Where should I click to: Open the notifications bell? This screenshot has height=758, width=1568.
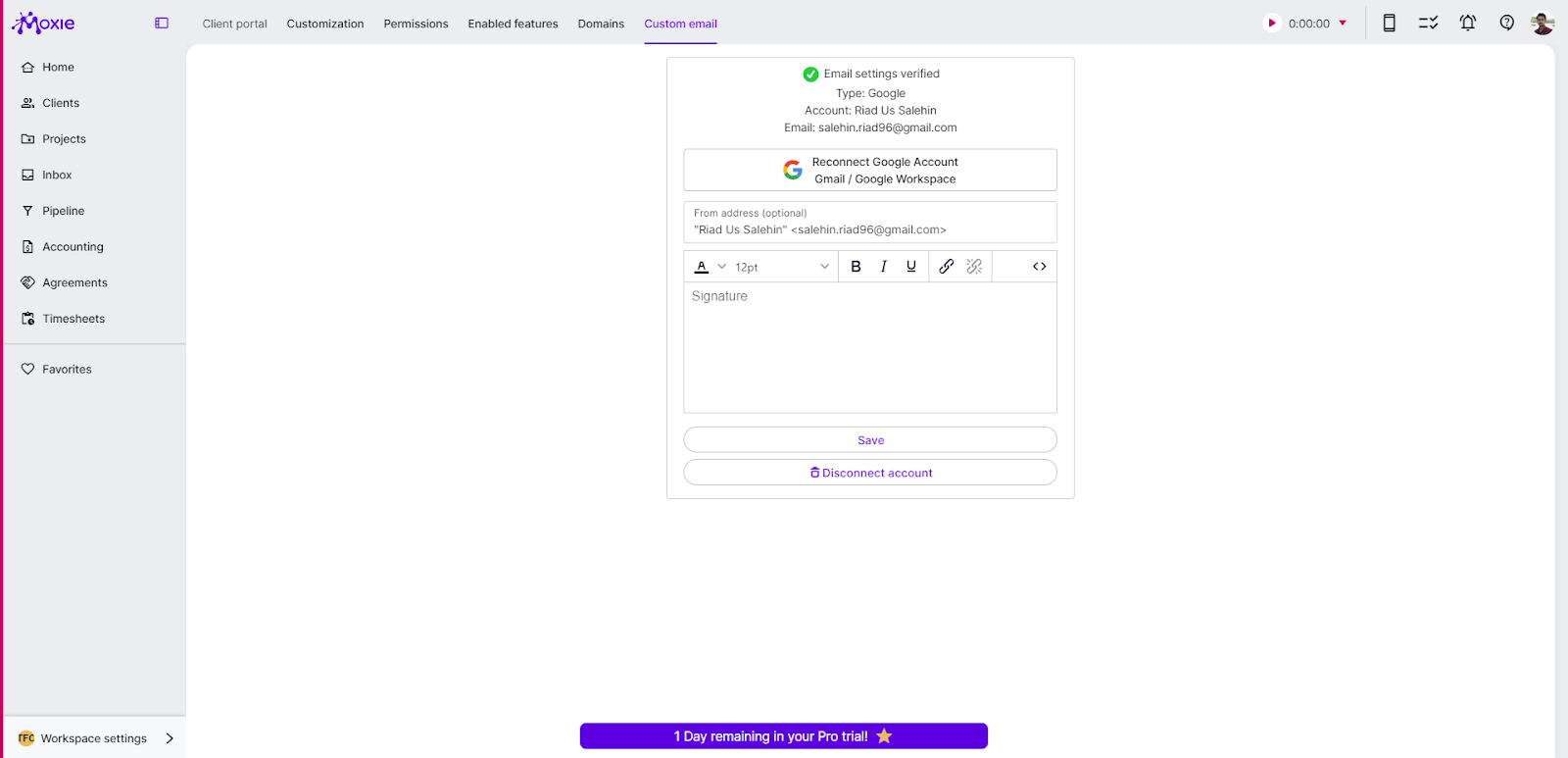(x=1467, y=24)
